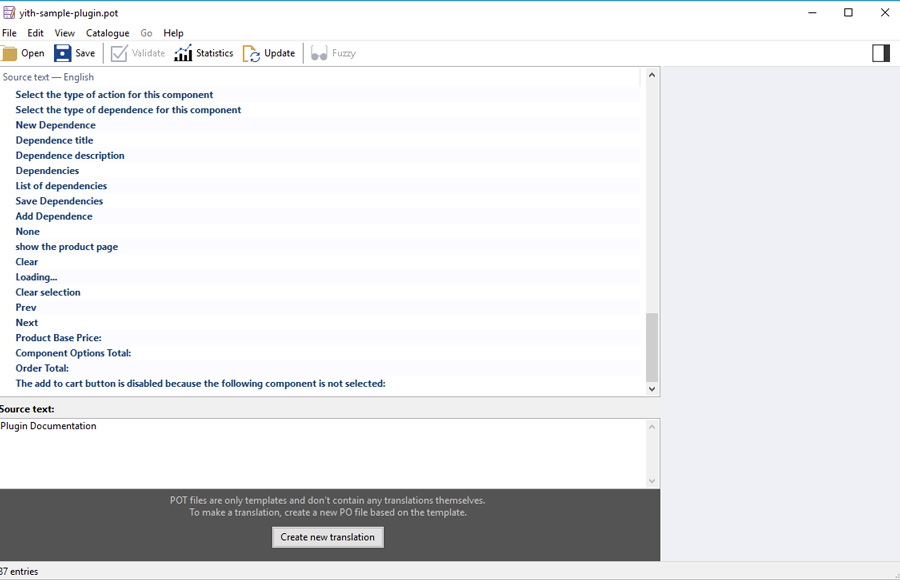900x580 pixels.
Task: Open the Help menu
Action: pos(173,33)
